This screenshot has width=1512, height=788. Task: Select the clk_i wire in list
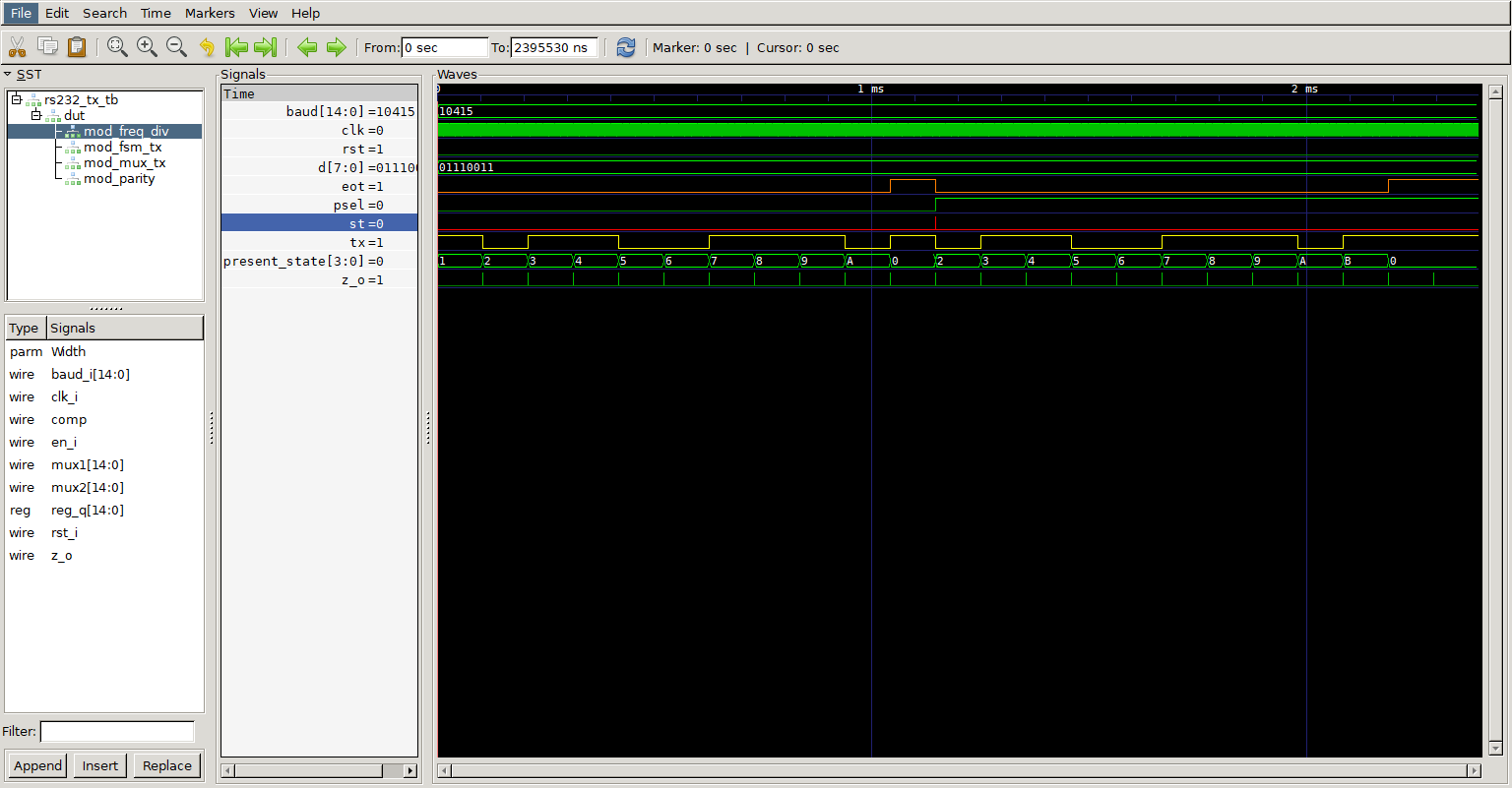coord(103,396)
